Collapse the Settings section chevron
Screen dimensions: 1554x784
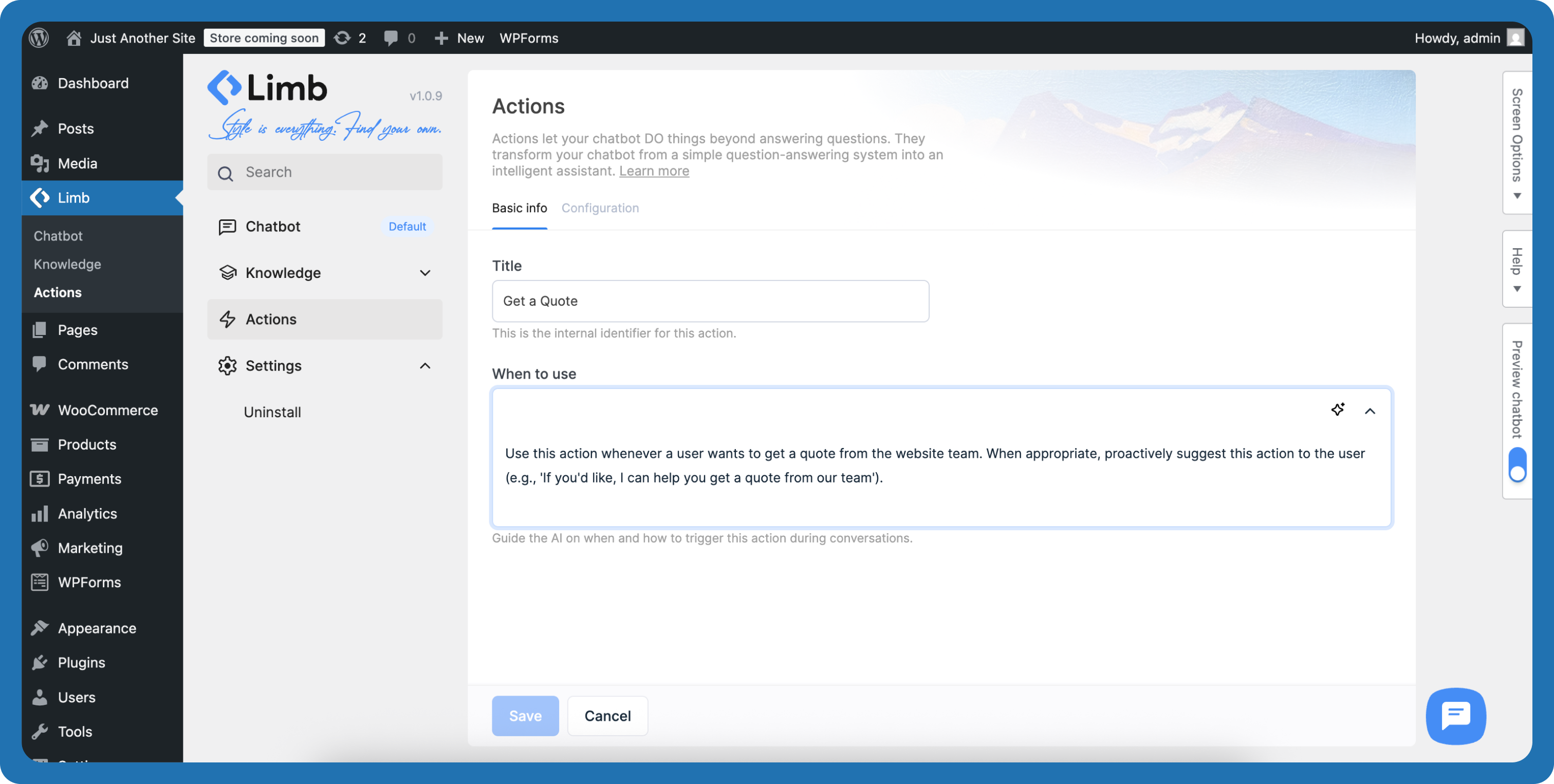point(424,365)
